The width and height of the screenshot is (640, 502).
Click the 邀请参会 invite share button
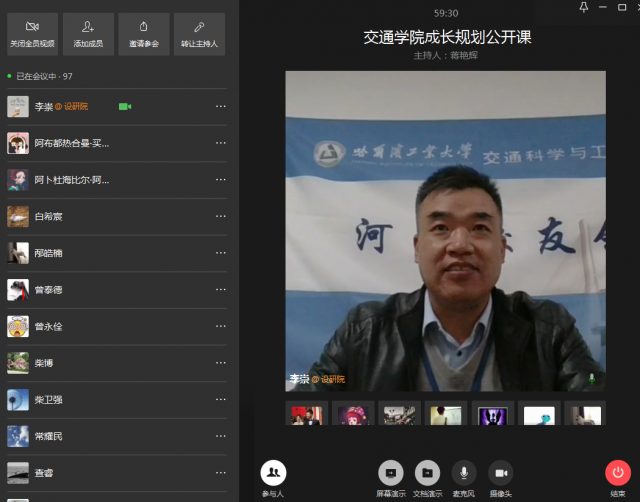(x=144, y=34)
